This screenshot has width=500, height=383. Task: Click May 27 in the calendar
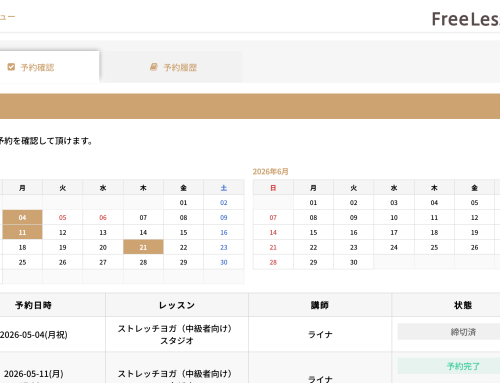click(x=103, y=262)
